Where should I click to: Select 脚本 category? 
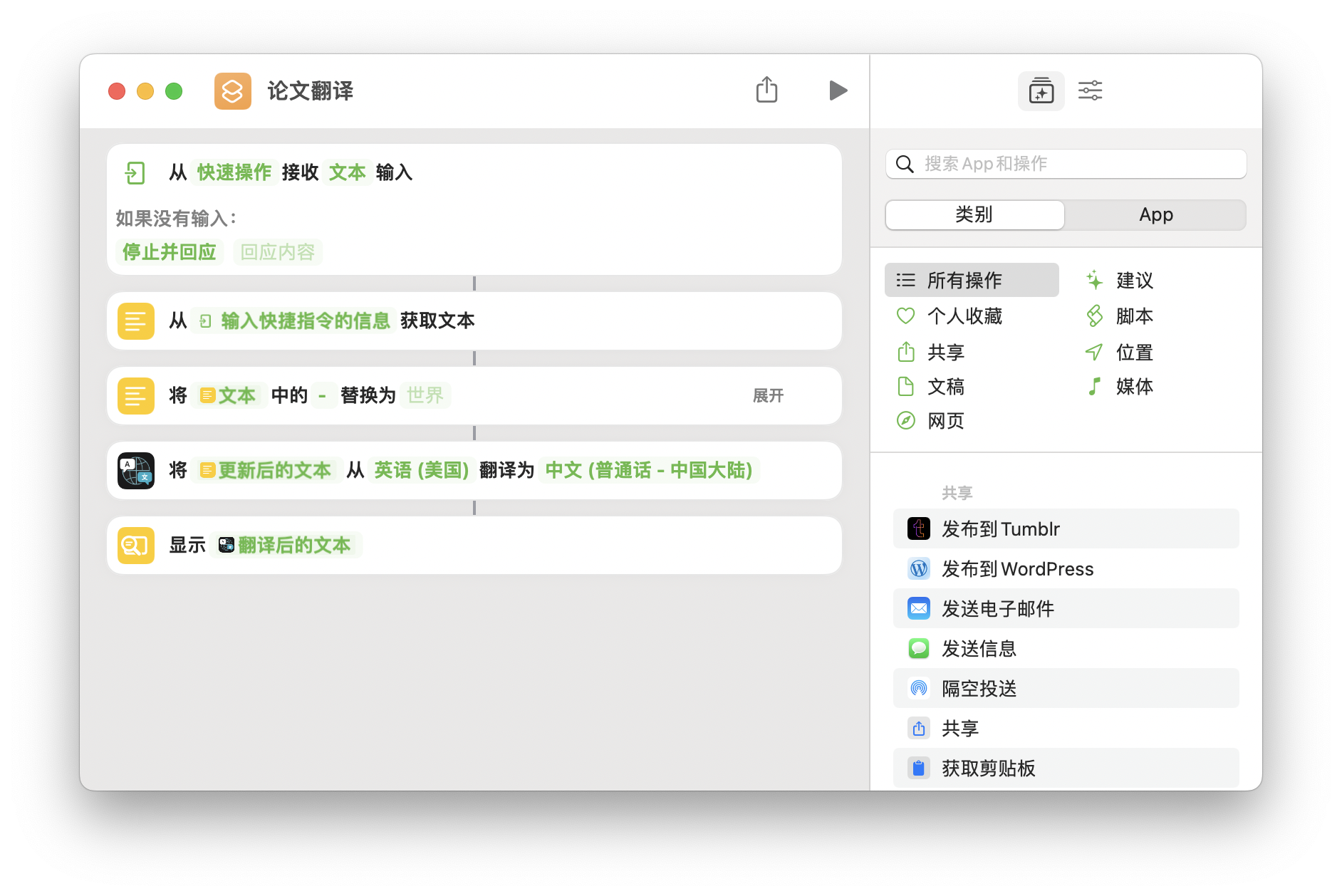pyautogui.click(x=1119, y=316)
